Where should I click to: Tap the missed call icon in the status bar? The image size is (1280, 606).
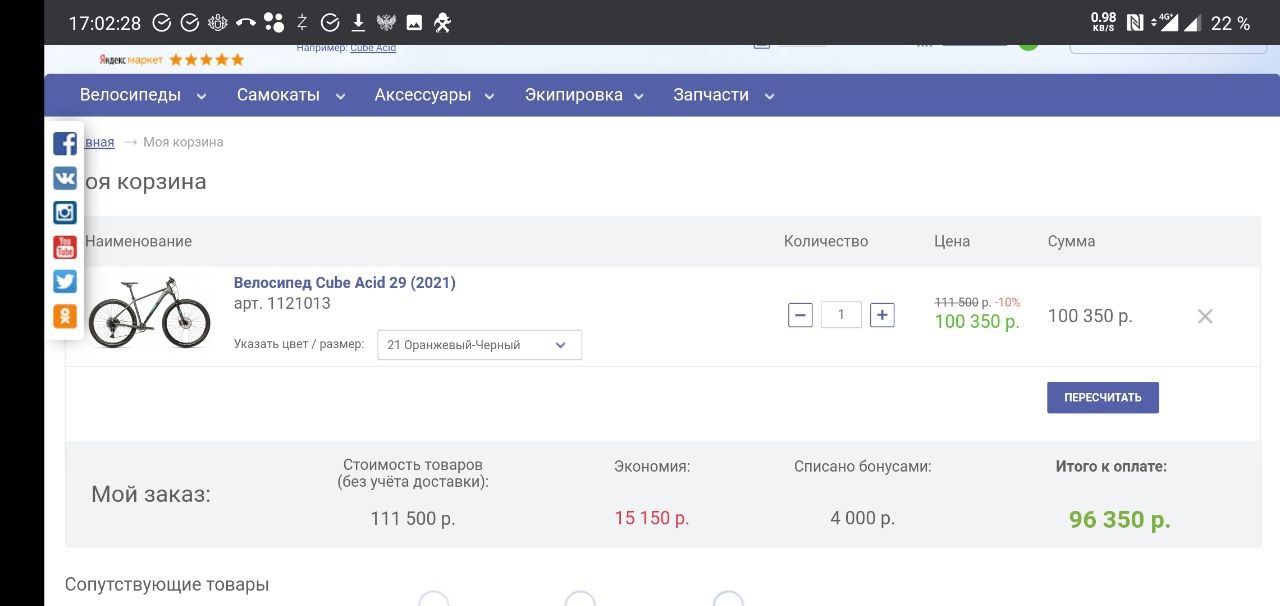[245, 22]
